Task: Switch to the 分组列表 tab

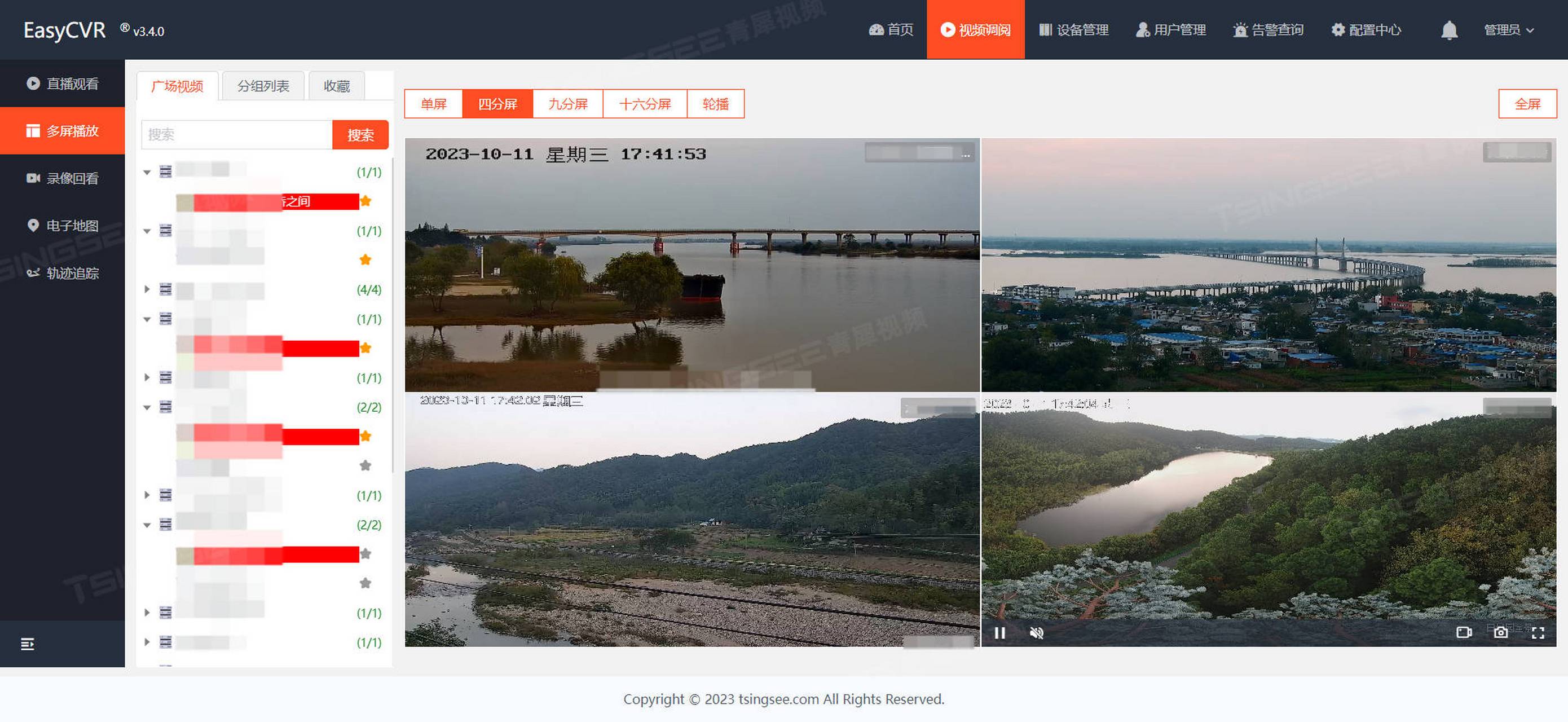Action: (x=263, y=85)
